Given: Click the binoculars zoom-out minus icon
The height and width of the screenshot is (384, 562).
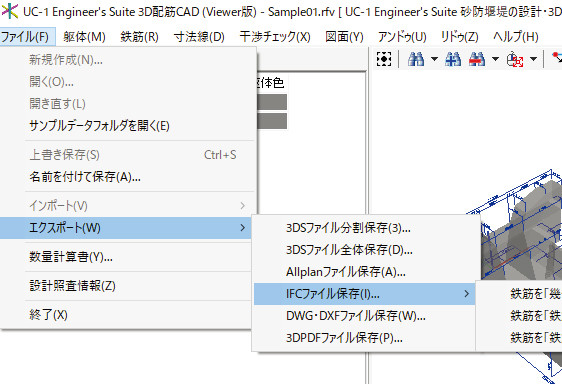Looking at the screenshot, I should point(477,59).
